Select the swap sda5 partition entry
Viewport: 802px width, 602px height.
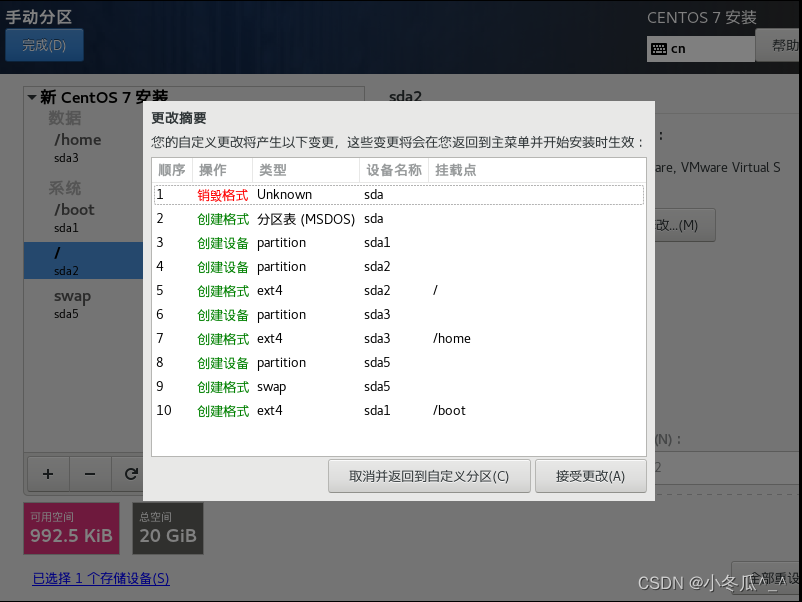coord(83,304)
